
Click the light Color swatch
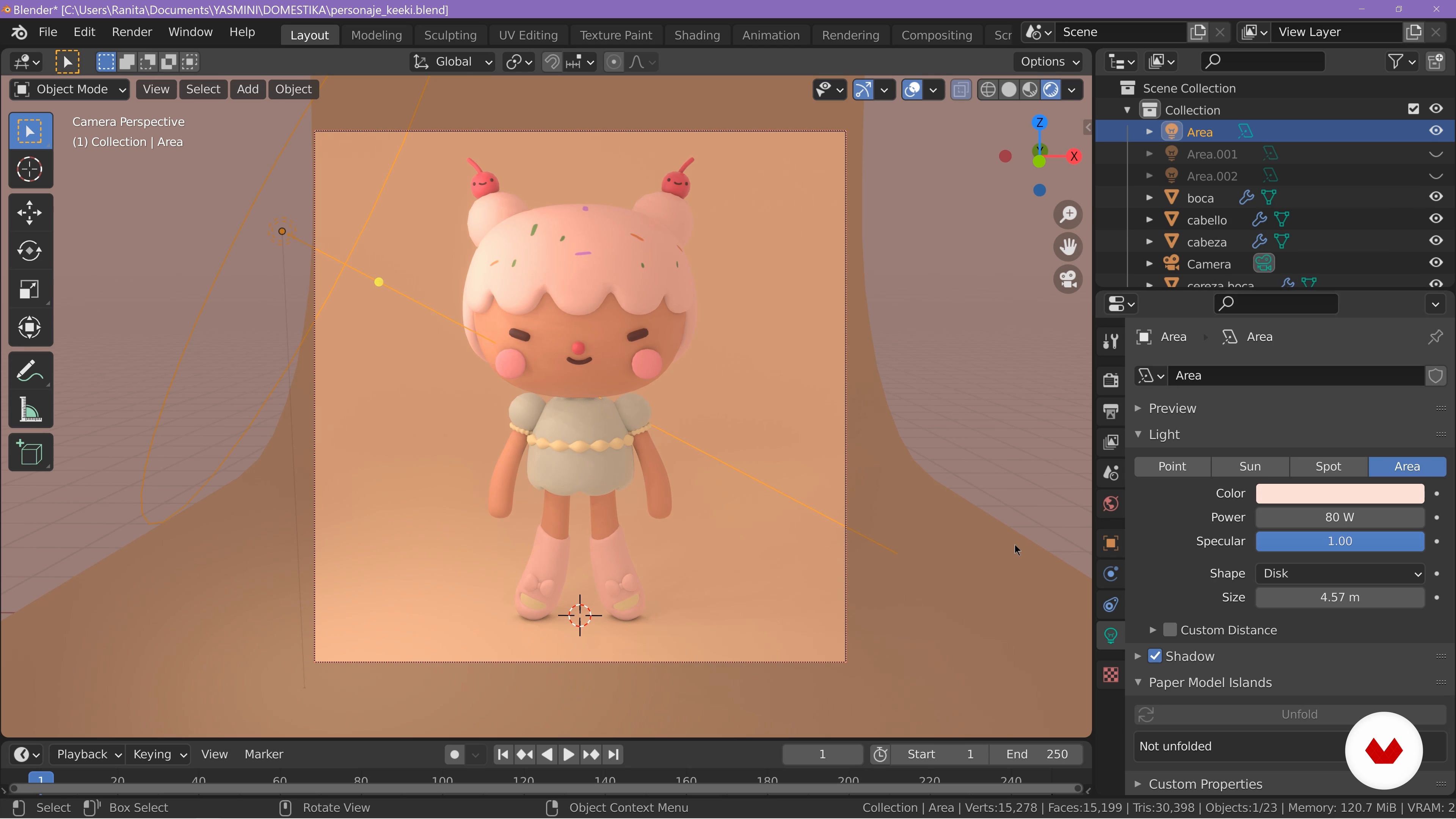[x=1340, y=493]
